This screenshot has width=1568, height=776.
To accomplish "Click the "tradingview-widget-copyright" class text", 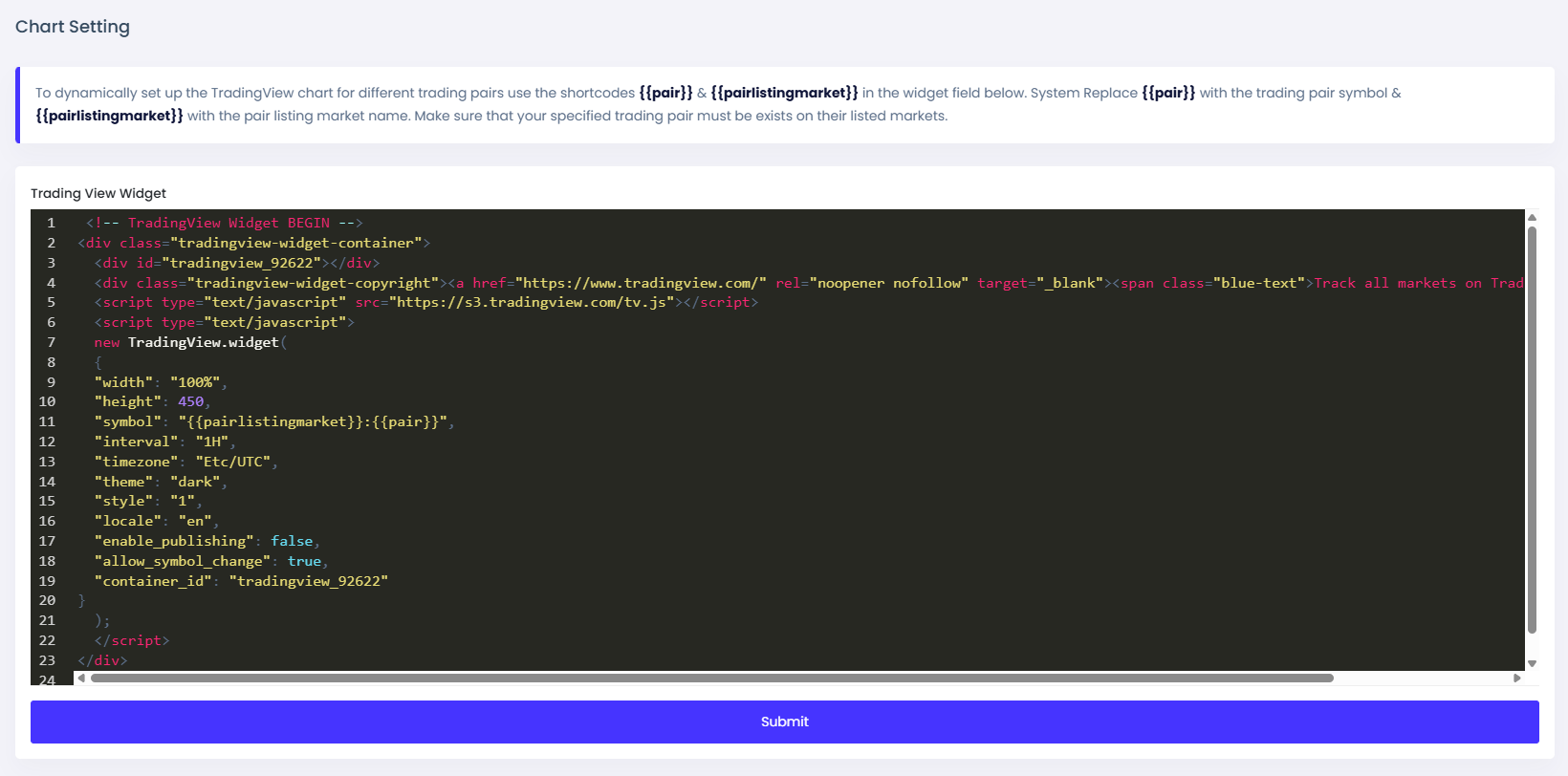I will point(314,283).
